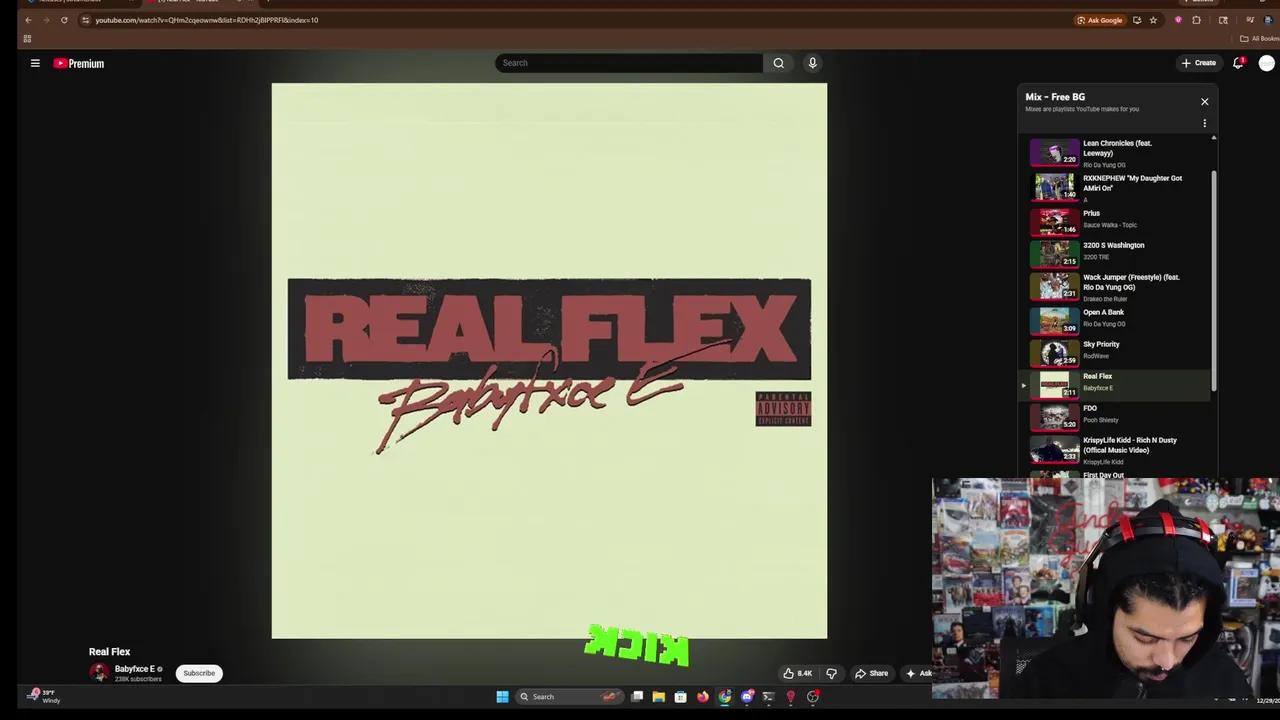
Task: Play RXKNEPHEW My Daughter Got AMiri On
Action: click(1119, 187)
